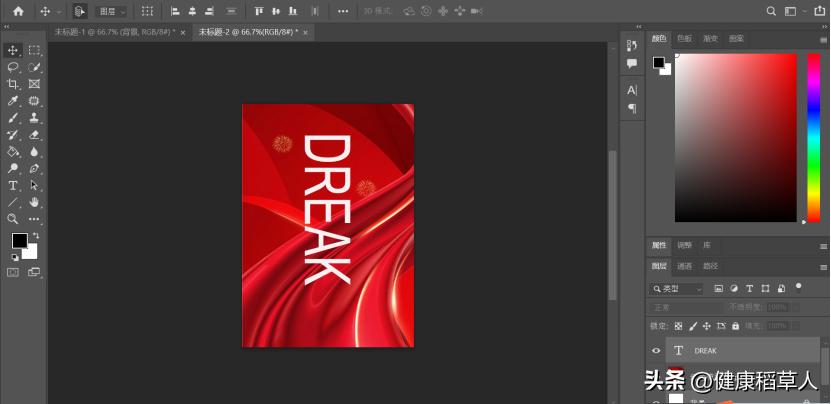Close the 未标题-1 document tab
The width and height of the screenshot is (831, 404).
click(183, 33)
